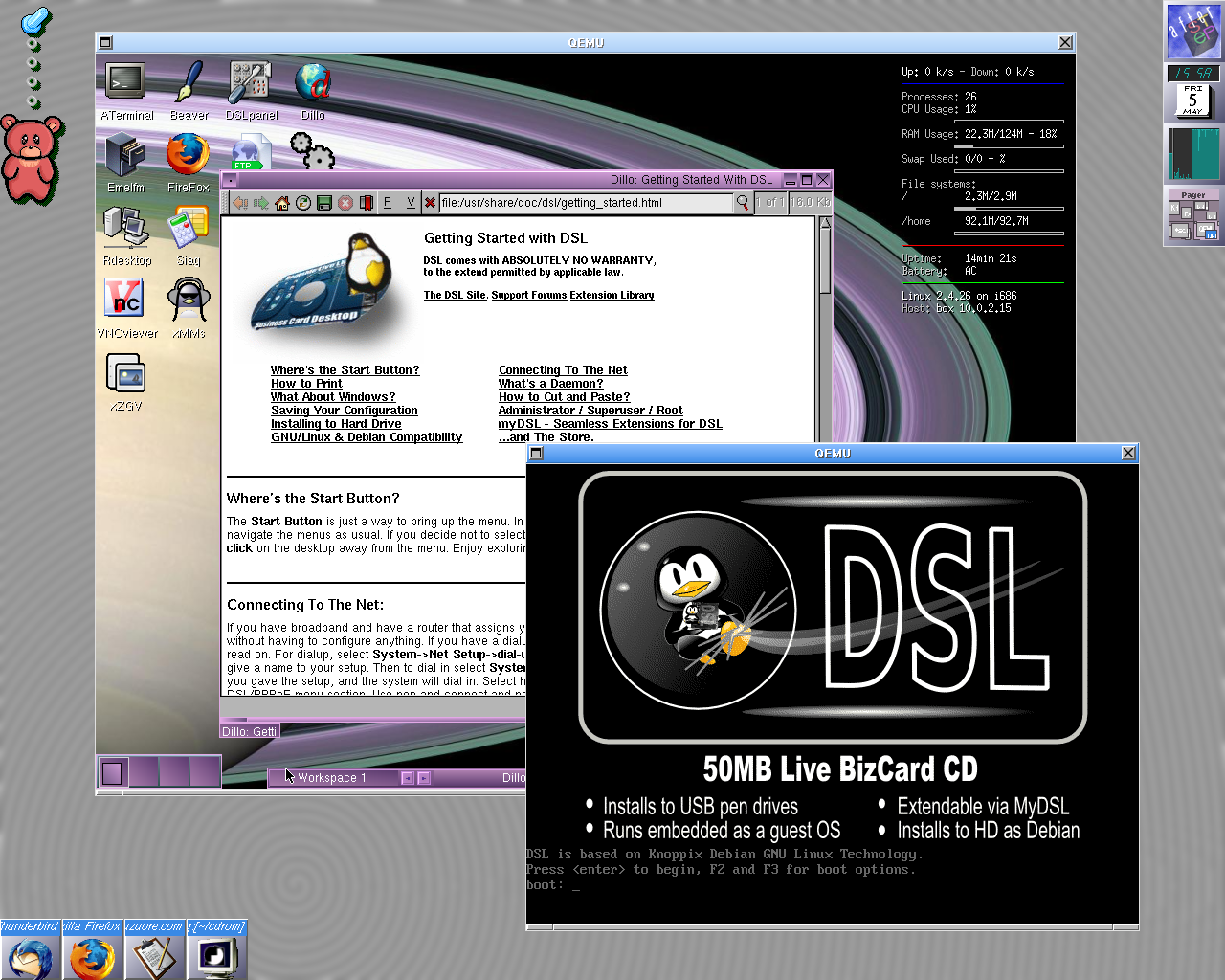Click the first workspace pager square
The height and width of the screenshot is (980, 1225).
pos(112,772)
